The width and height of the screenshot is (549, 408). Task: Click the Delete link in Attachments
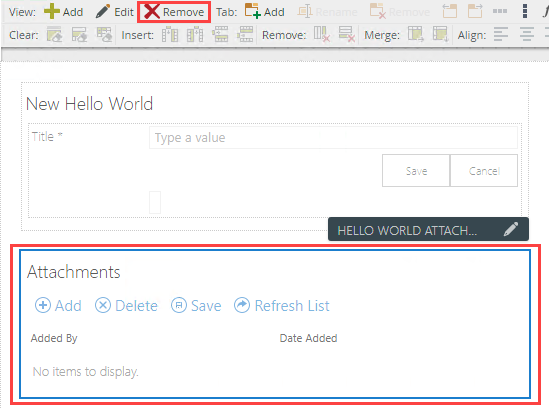click(x=126, y=305)
